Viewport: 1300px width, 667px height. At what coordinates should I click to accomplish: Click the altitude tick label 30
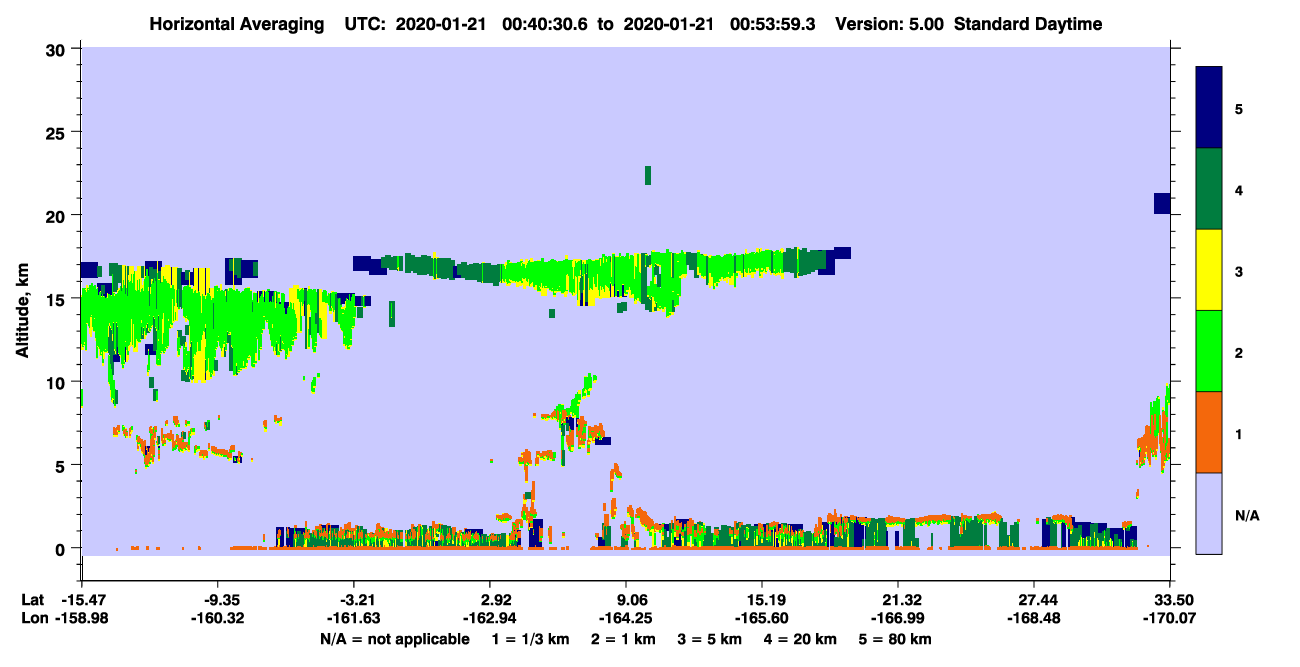coord(57,49)
